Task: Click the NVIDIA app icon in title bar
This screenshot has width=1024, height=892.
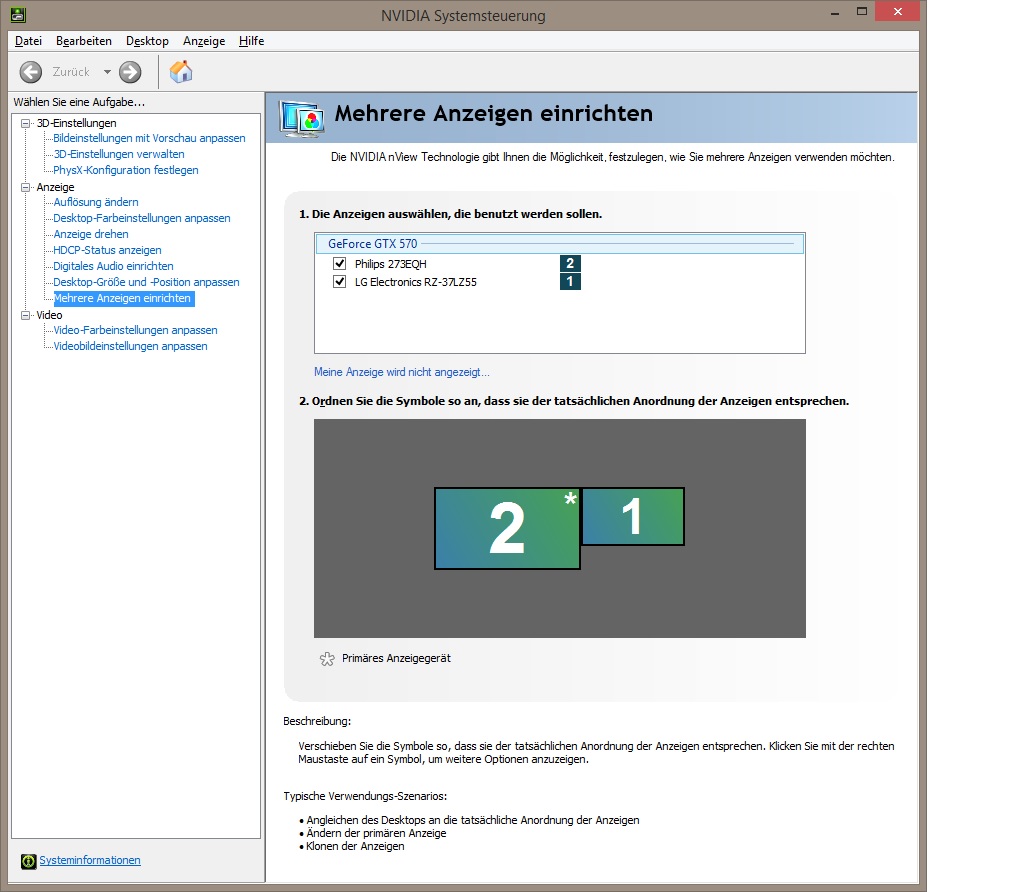Action: point(18,14)
